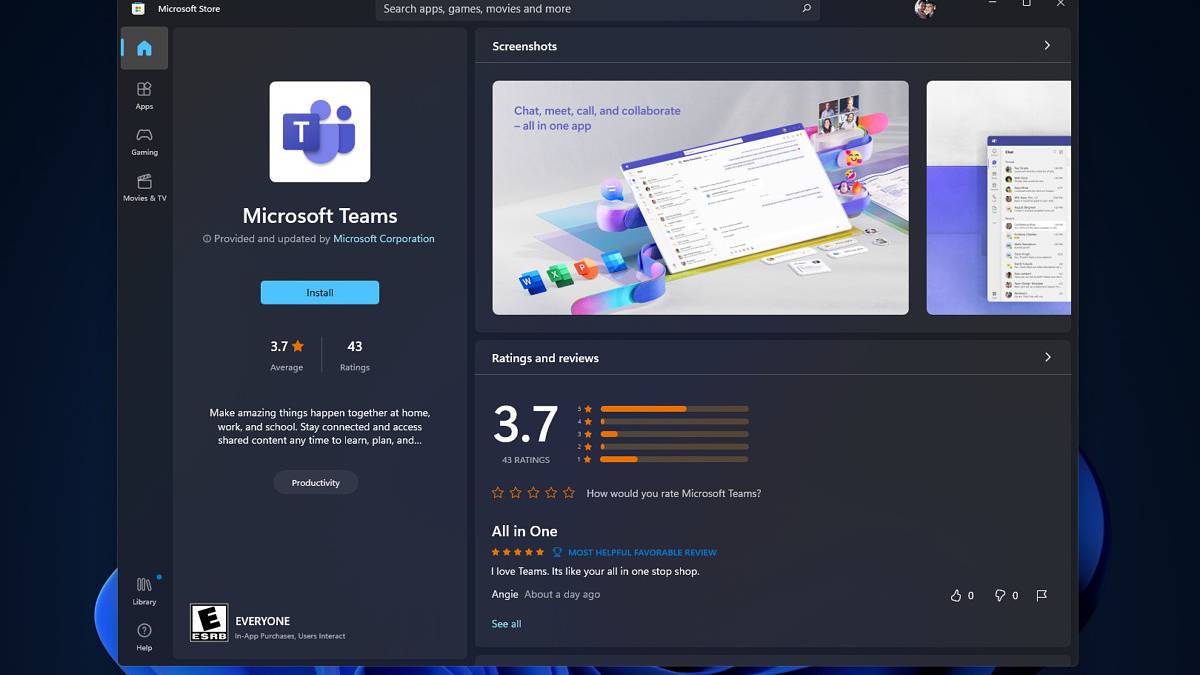The width and height of the screenshot is (1200, 675).
Task: Open the Microsoft Corporation publisher link
Action: click(x=384, y=239)
